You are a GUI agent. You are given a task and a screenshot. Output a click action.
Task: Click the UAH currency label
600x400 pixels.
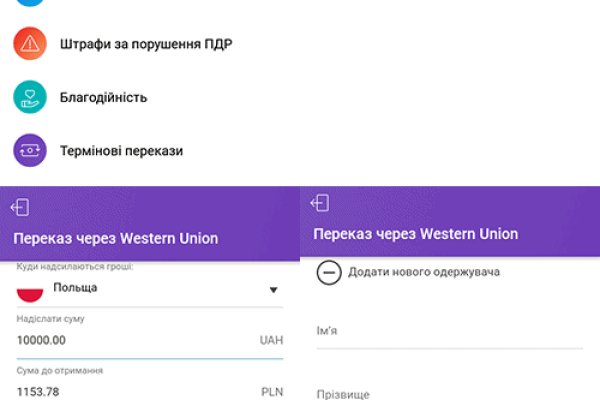coord(271,341)
